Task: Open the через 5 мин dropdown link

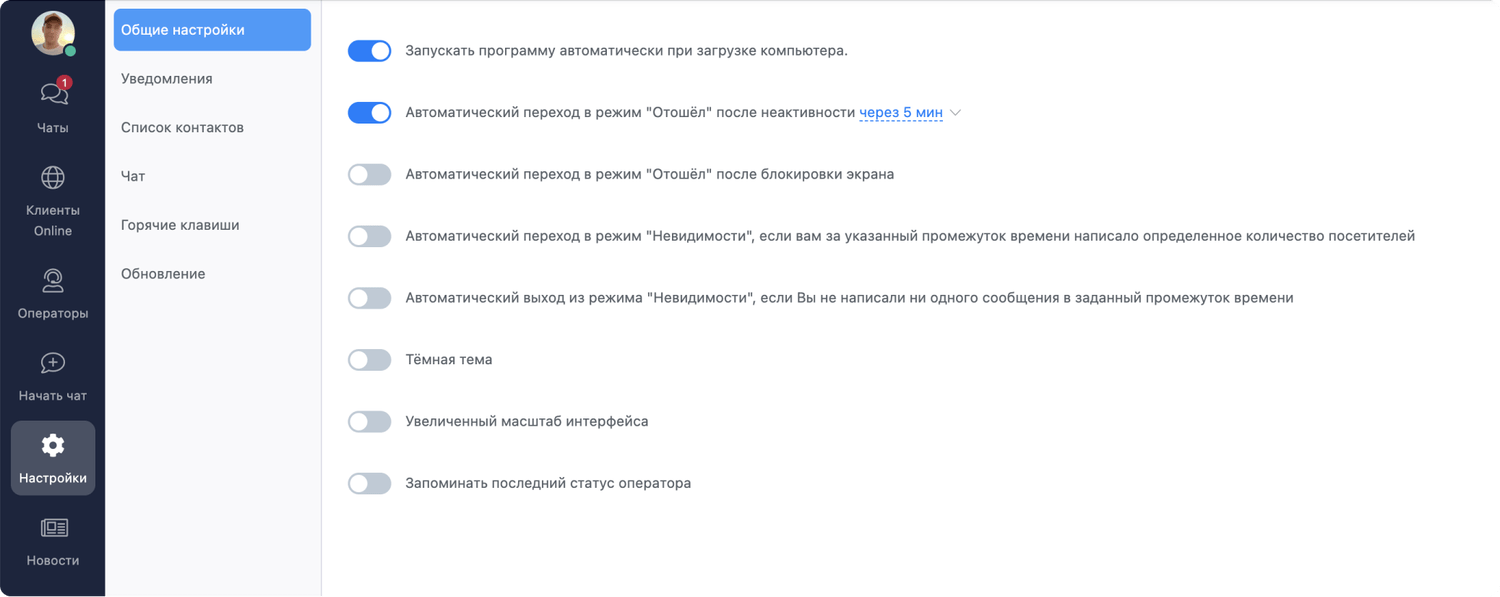Action: 901,113
